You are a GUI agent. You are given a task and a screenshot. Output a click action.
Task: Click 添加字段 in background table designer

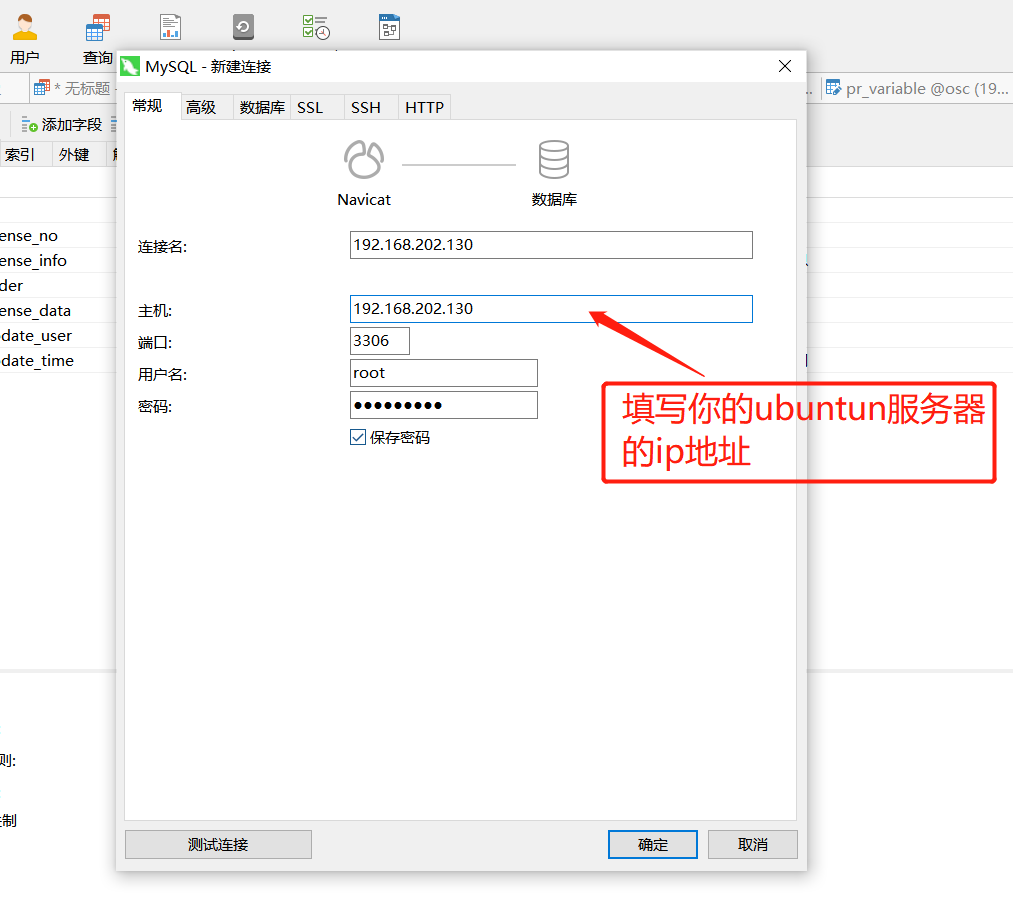[61, 125]
